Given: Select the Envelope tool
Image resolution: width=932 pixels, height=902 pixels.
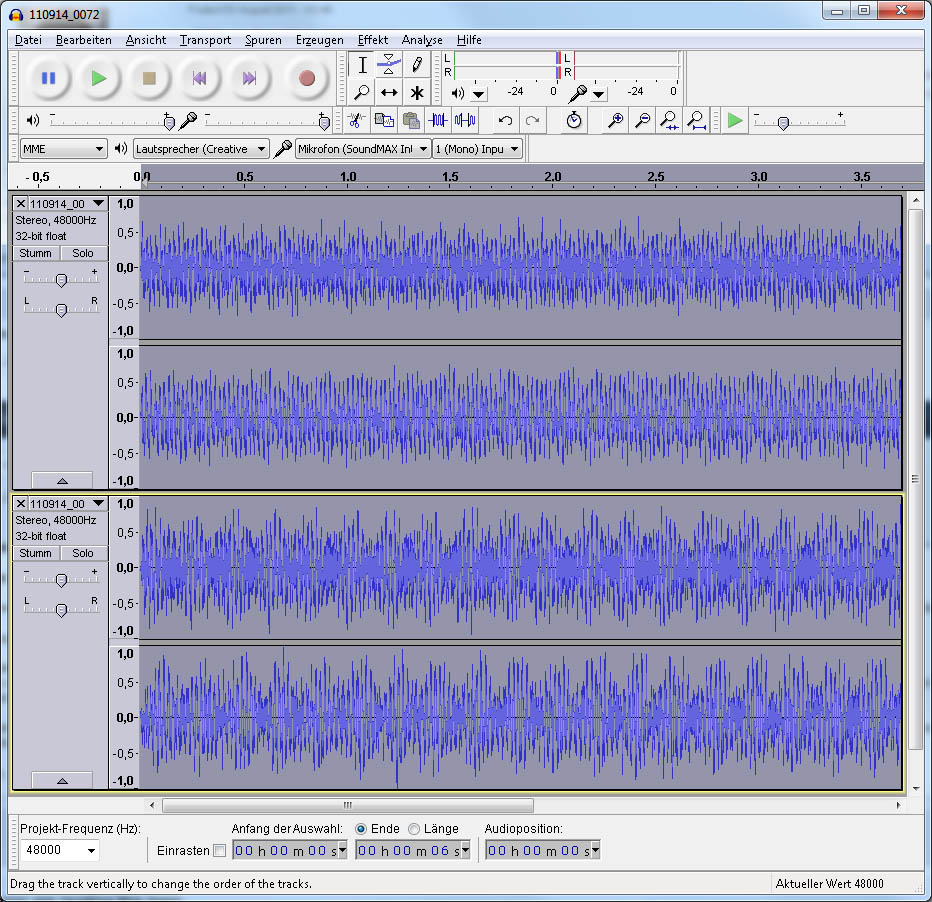Looking at the screenshot, I should point(389,65).
